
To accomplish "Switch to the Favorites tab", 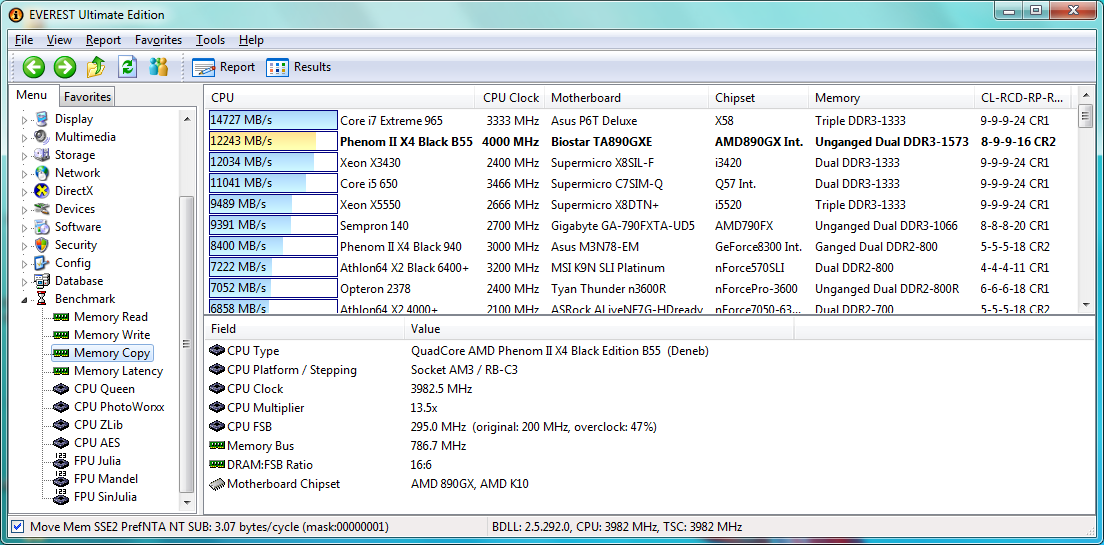I will [87, 96].
